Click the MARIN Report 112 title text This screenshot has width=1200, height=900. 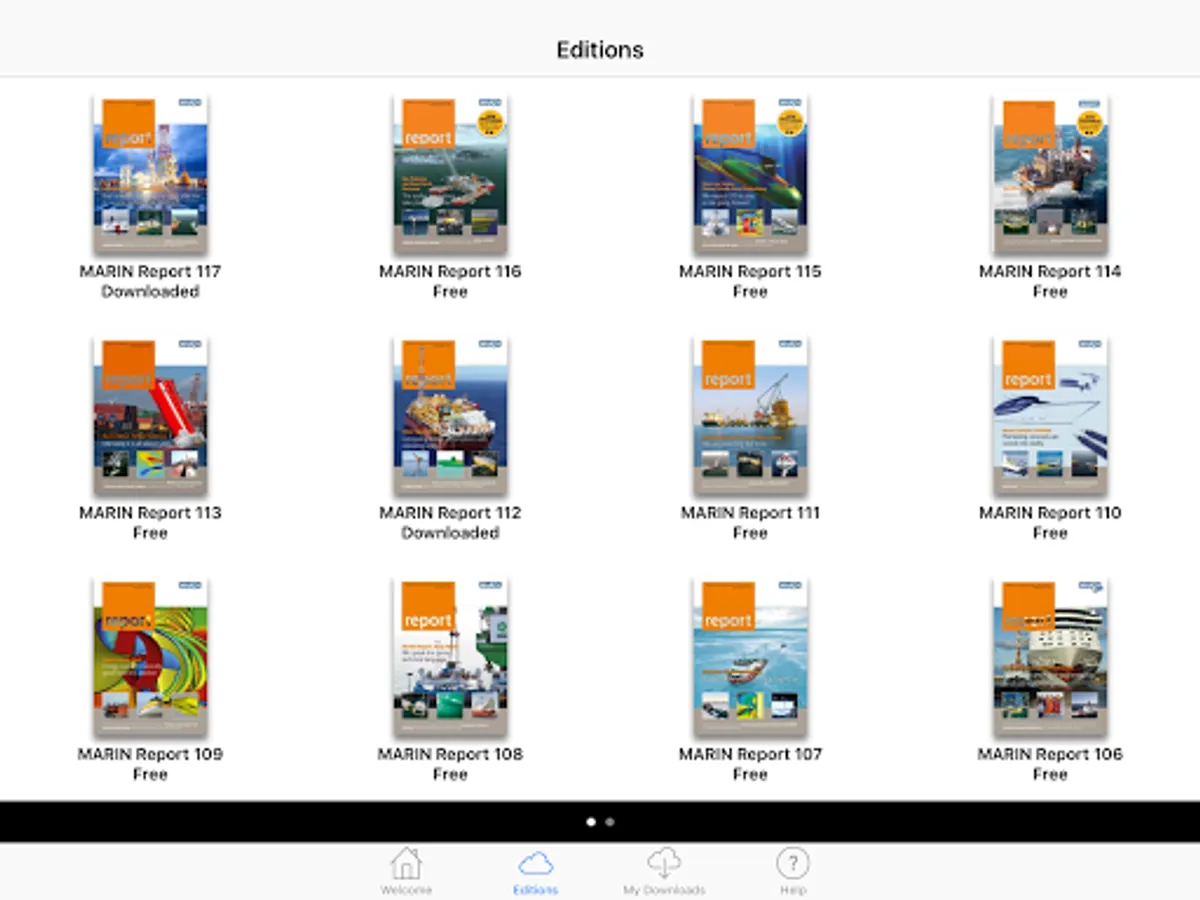[x=450, y=512]
